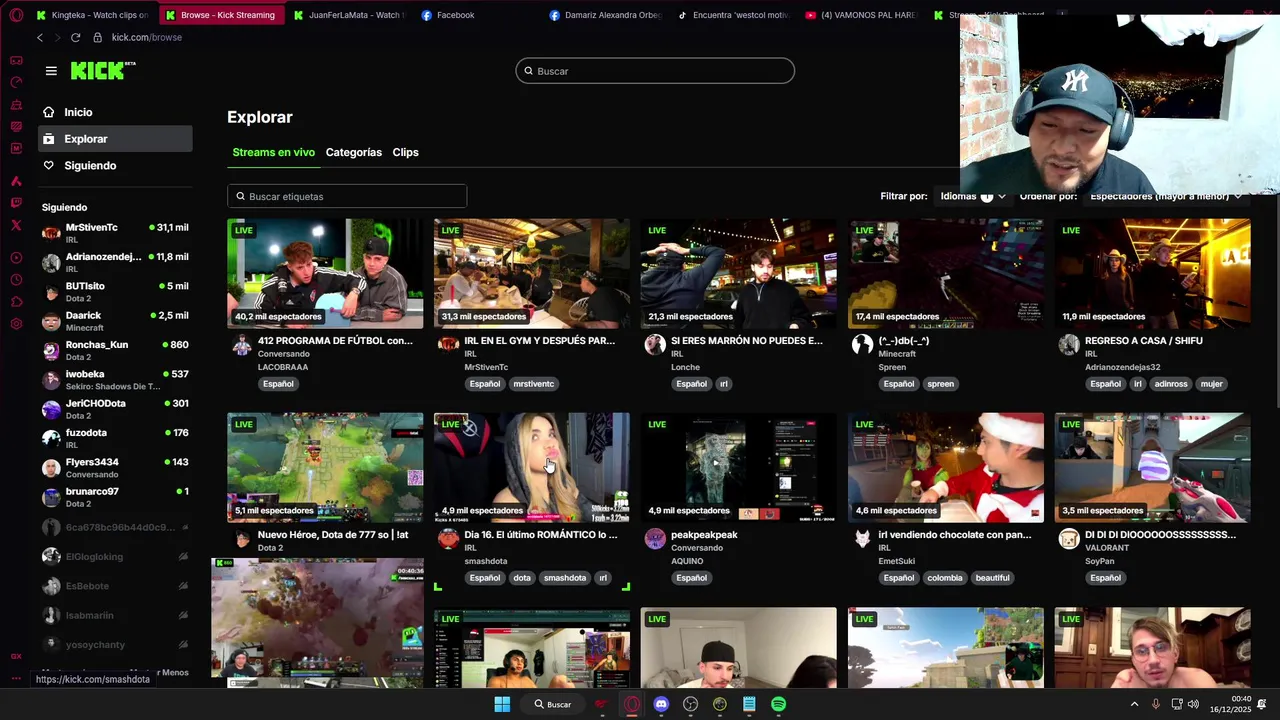Image resolution: width=1280 pixels, height=720 pixels.
Task: Open the GX Control speedometer icon
Action: 16,83
